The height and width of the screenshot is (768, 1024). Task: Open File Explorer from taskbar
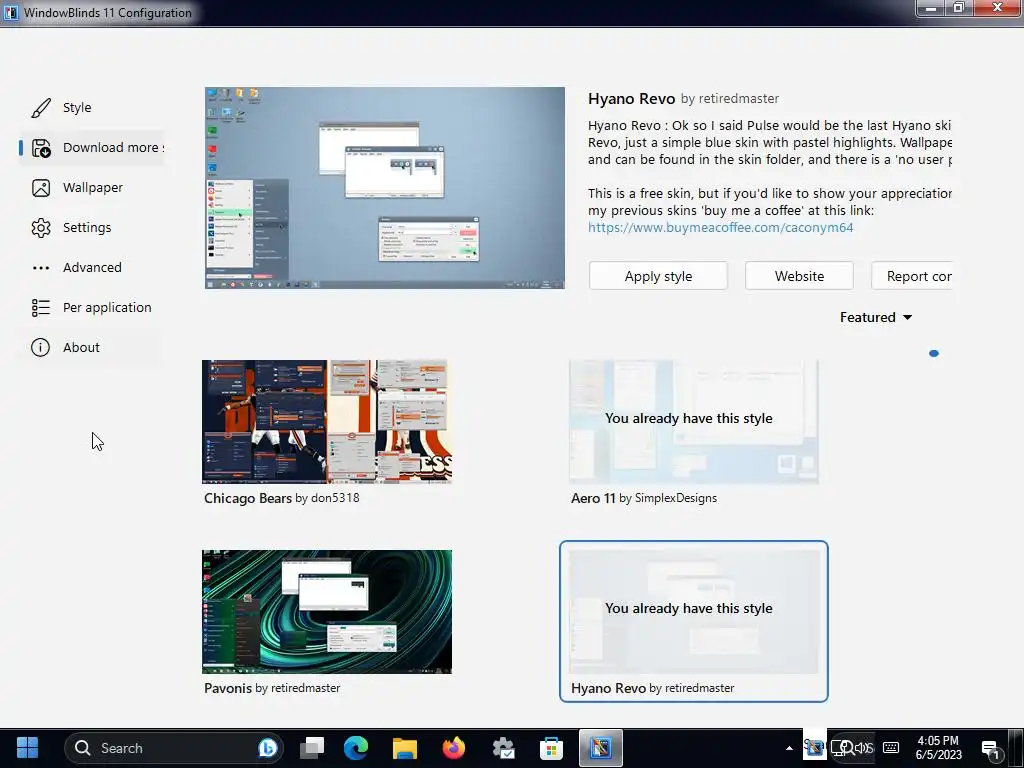click(x=404, y=748)
